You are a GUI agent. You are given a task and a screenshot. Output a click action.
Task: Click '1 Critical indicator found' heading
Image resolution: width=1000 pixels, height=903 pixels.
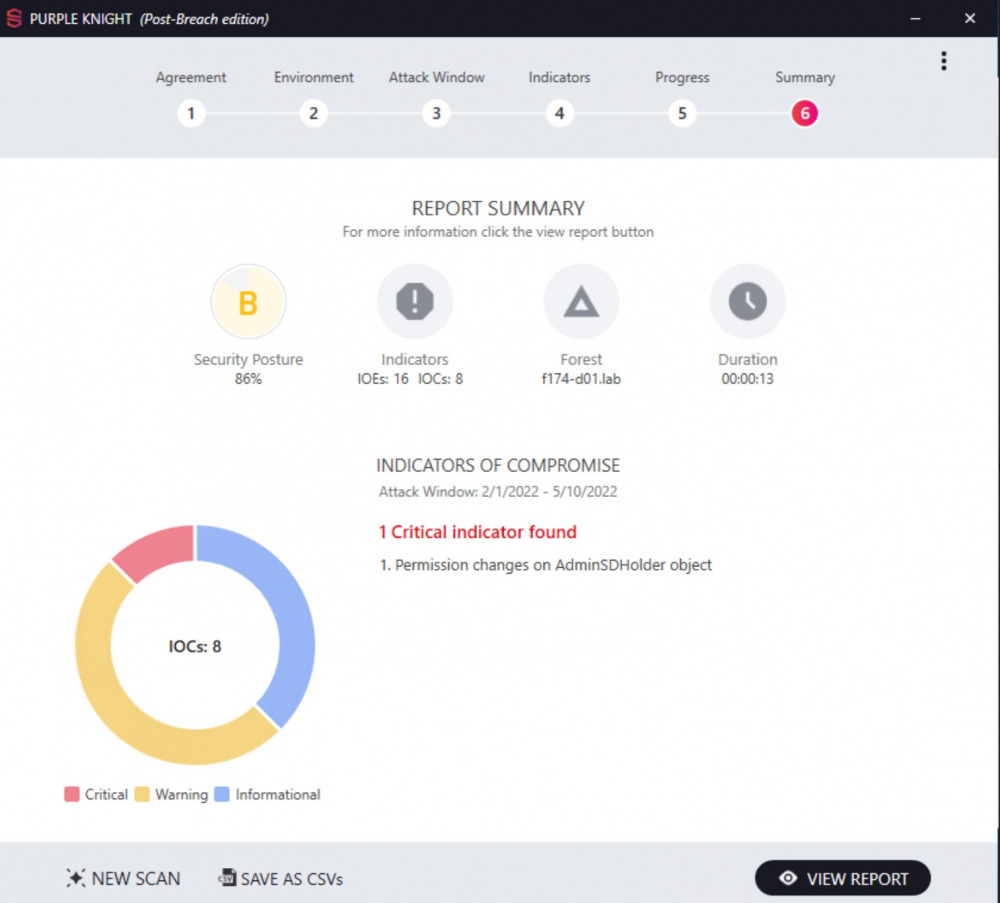(478, 532)
